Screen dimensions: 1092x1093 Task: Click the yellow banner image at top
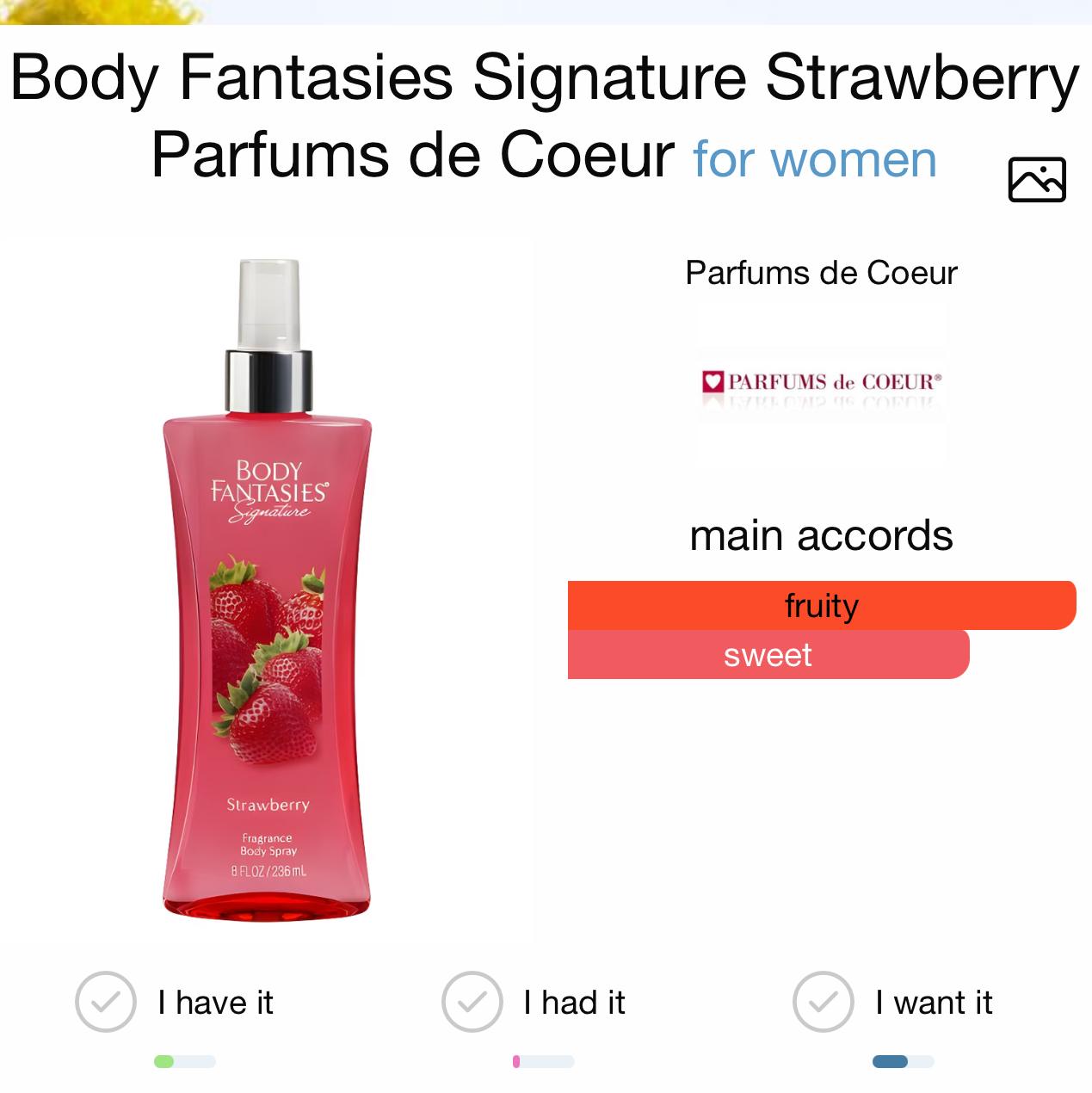103,11
